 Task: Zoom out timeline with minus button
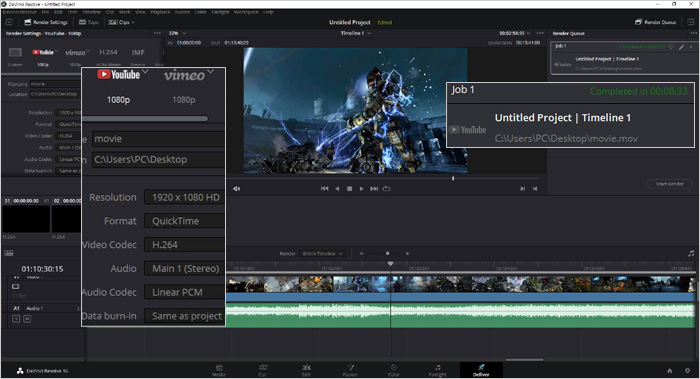pyautogui.click(x=362, y=254)
